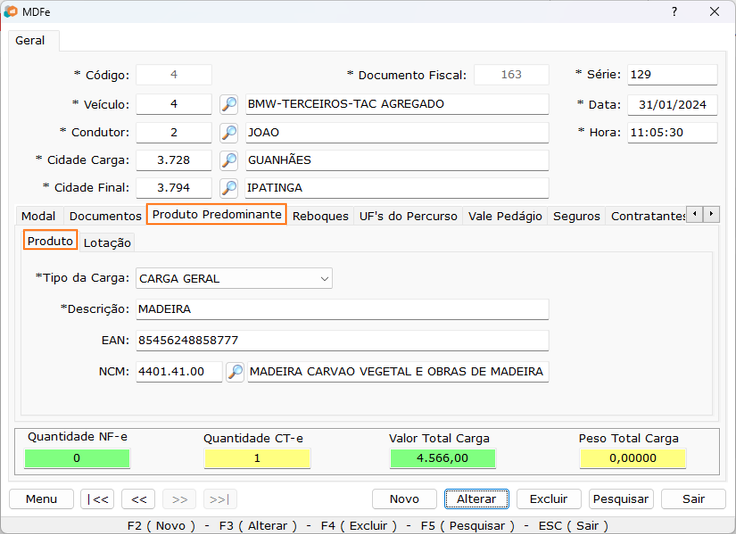Click the Excluir button
Image resolution: width=736 pixels, height=534 pixels.
[549, 499]
